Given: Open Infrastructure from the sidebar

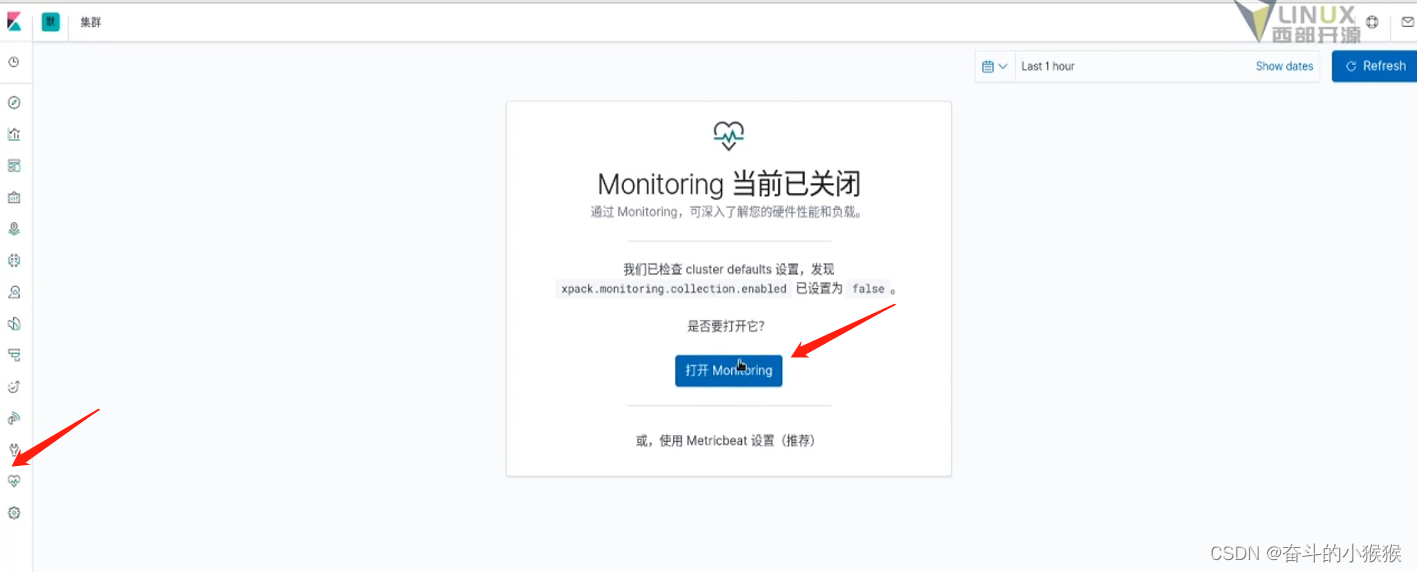Looking at the screenshot, I should click(x=14, y=292).
